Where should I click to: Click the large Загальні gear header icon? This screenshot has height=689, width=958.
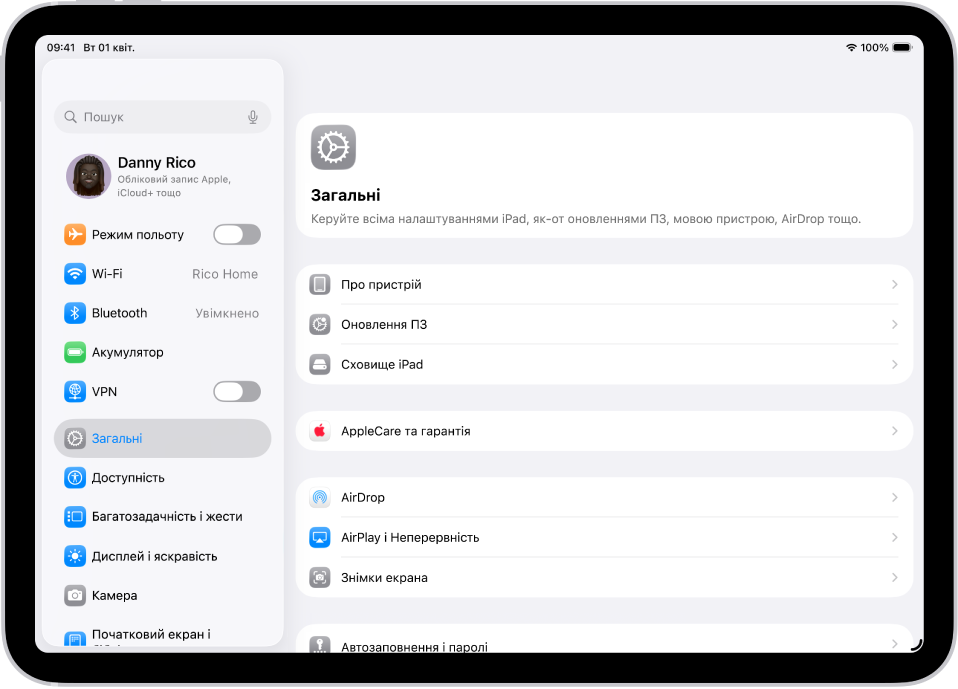(x=333, y=147)
